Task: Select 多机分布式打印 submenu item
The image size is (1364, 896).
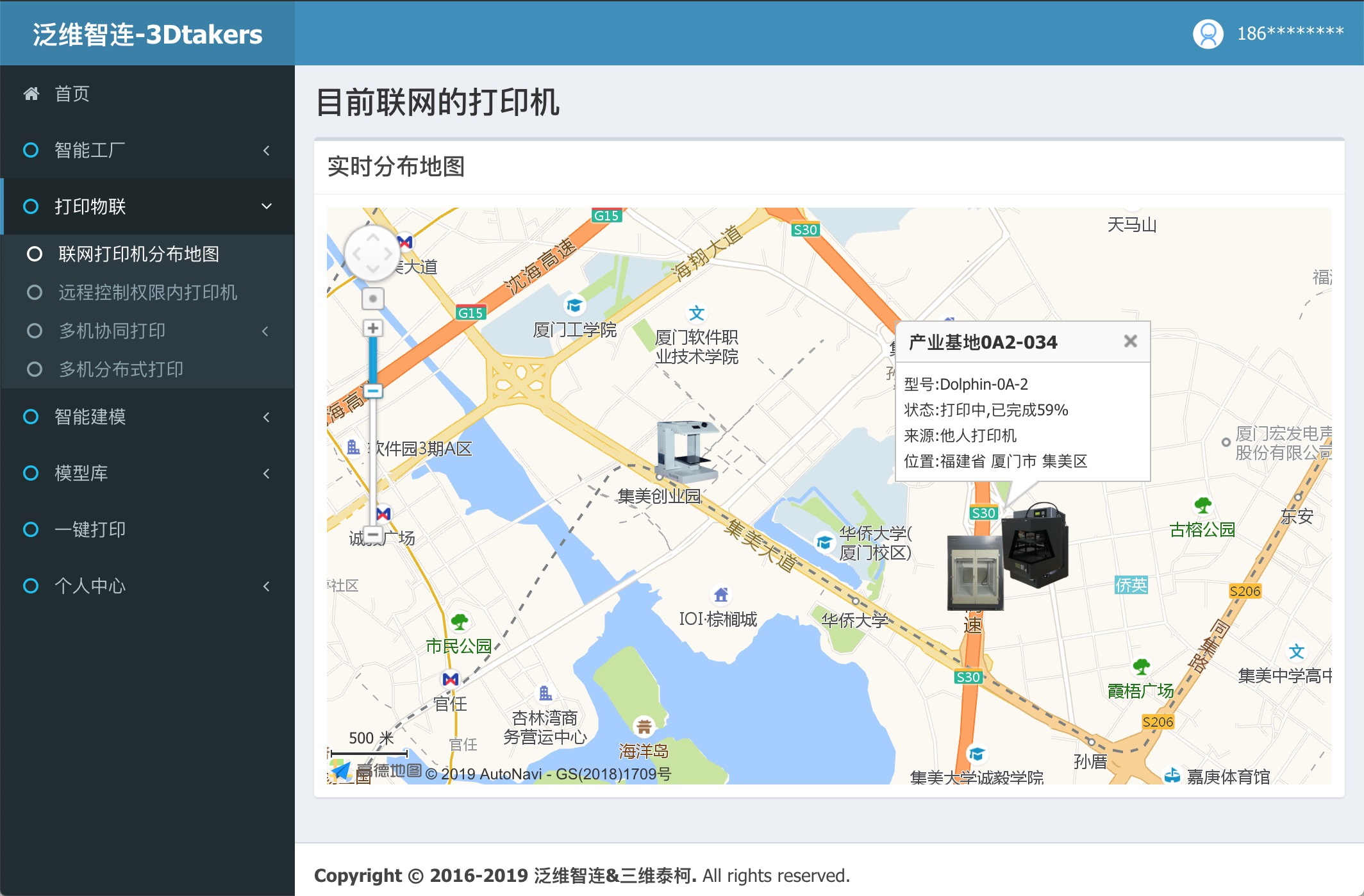Action: tap(147, 369)
